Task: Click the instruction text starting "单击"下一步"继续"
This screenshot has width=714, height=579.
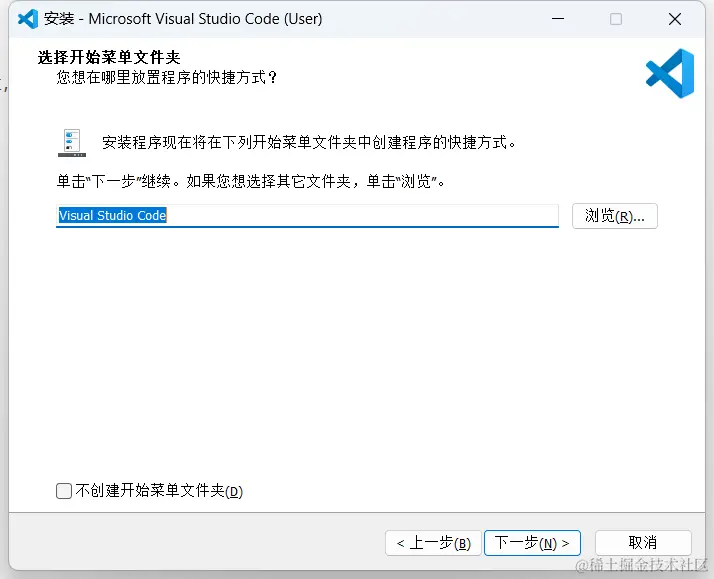Action: tap(250, 181)
